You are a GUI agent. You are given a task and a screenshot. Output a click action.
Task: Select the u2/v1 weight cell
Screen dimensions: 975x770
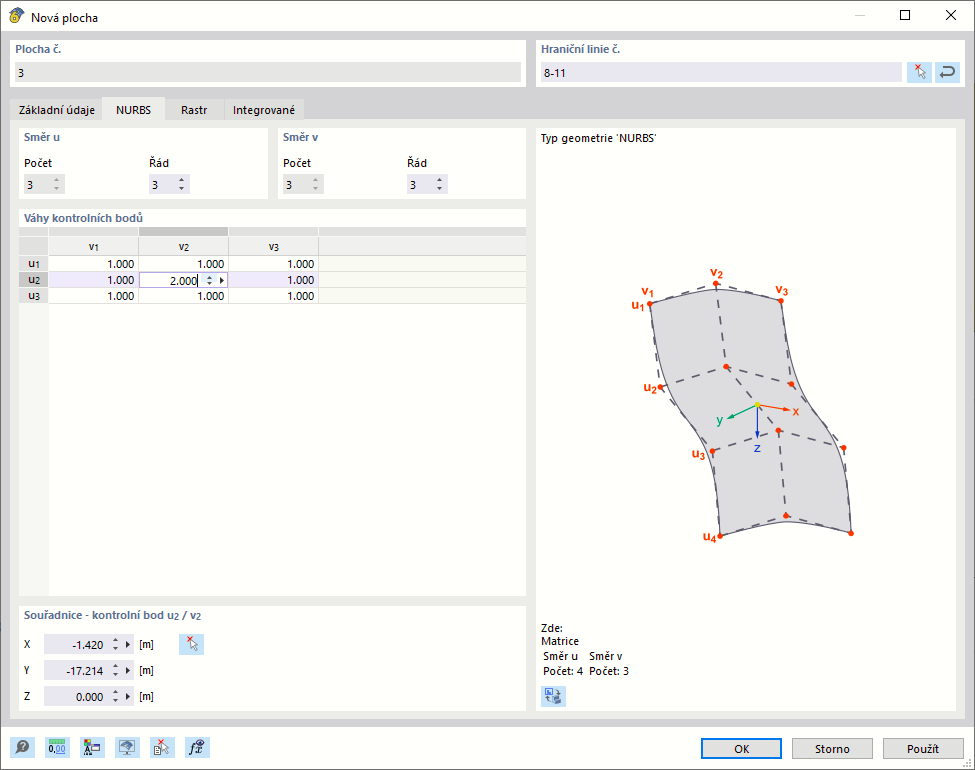click(x=93, y=280)
